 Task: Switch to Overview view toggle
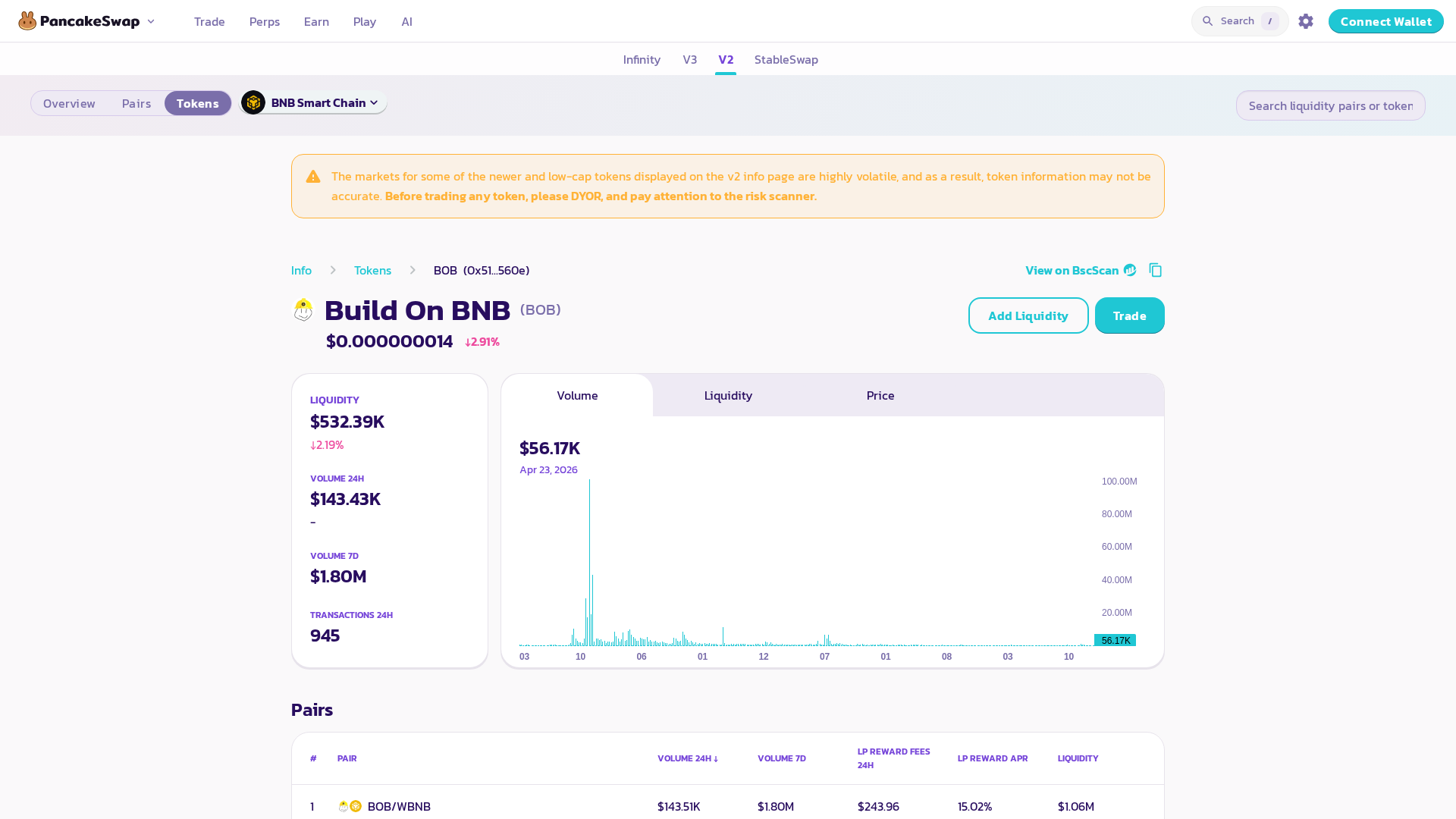click(x=69, y=103)
